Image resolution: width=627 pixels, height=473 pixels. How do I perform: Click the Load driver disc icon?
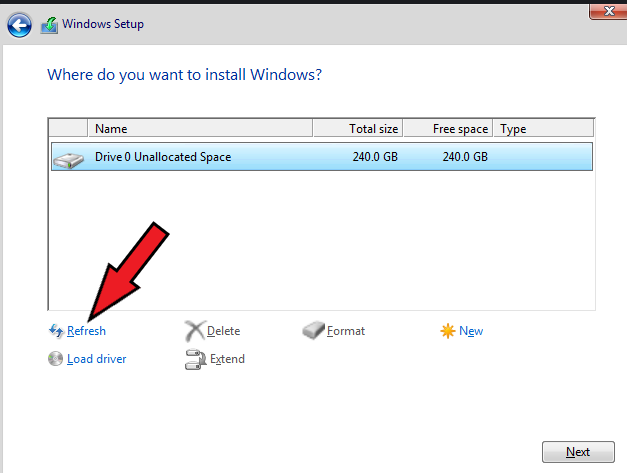click(55, 359)
